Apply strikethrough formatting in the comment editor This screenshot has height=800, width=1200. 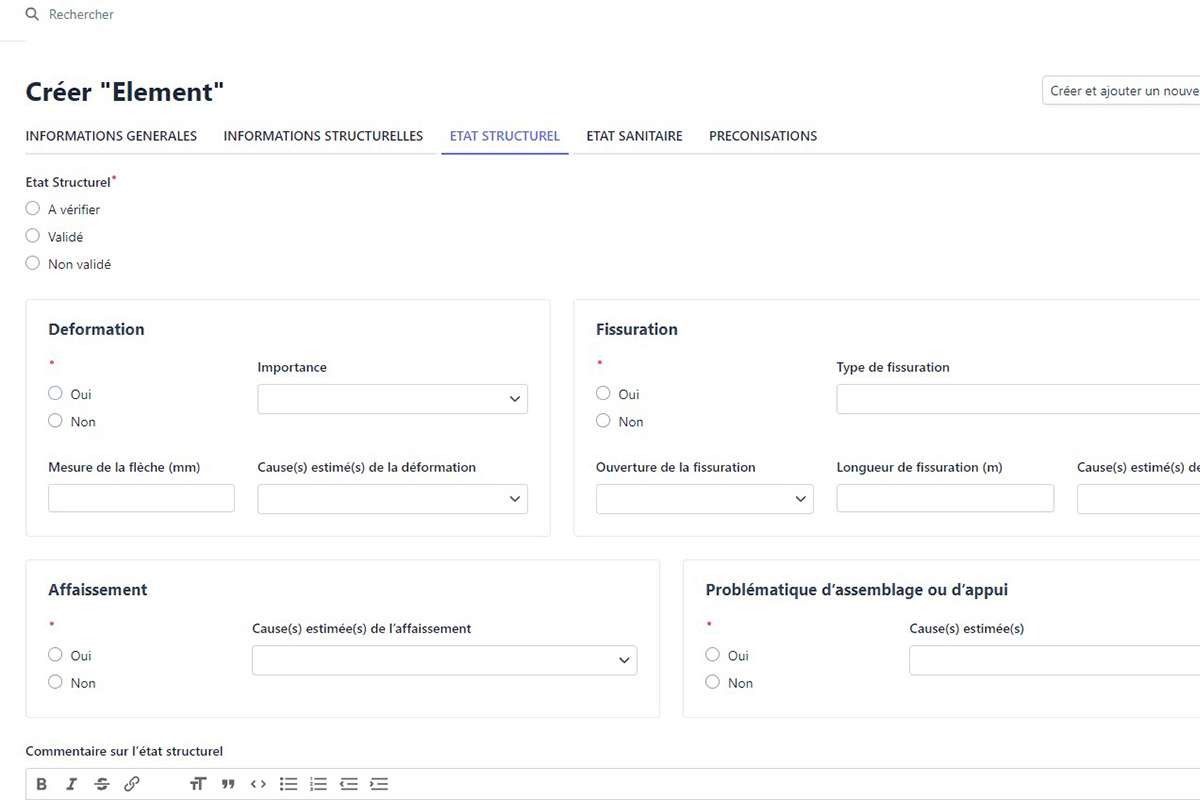click(x=101, y=784)
